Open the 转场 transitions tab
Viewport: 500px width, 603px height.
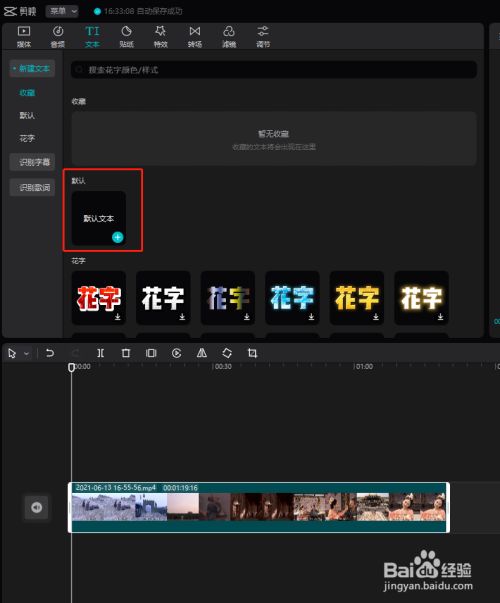(195, 37)
